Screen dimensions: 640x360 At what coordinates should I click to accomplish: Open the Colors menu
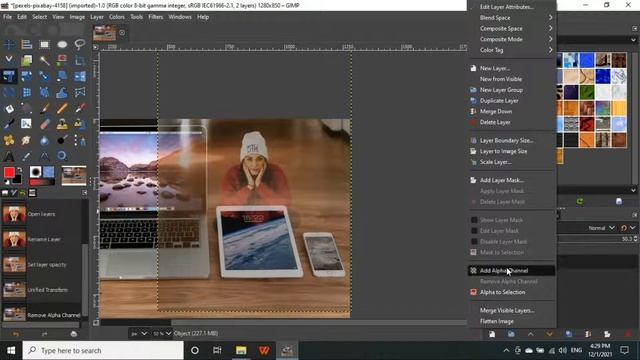(117, 17)
